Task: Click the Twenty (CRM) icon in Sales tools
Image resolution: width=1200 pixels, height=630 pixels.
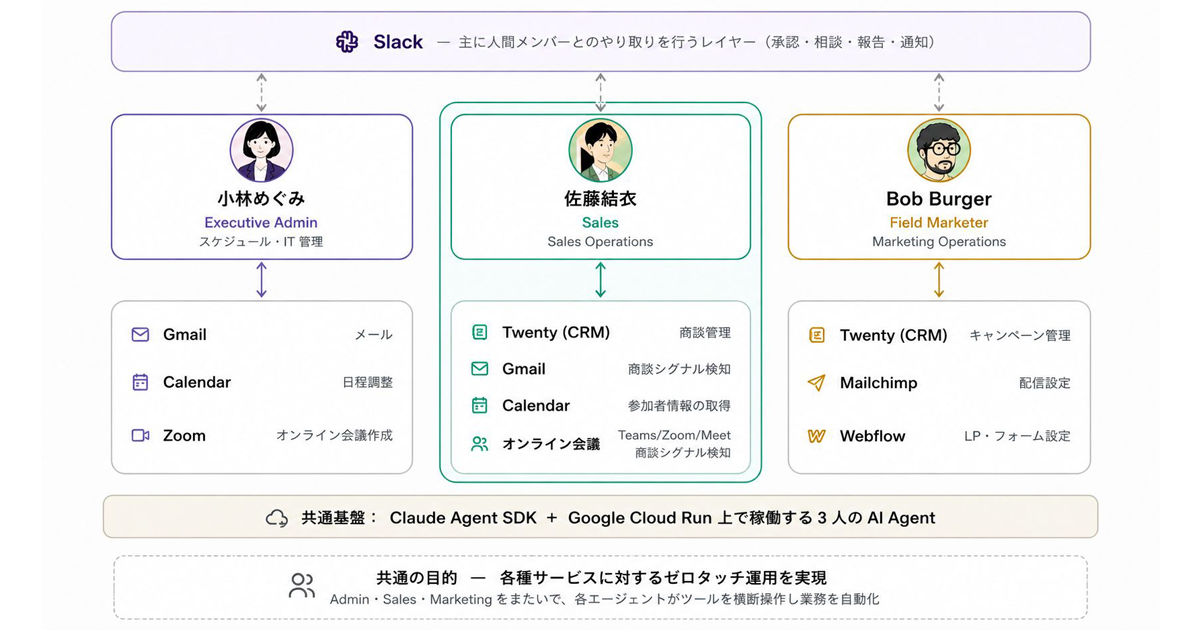Action: 480,332
